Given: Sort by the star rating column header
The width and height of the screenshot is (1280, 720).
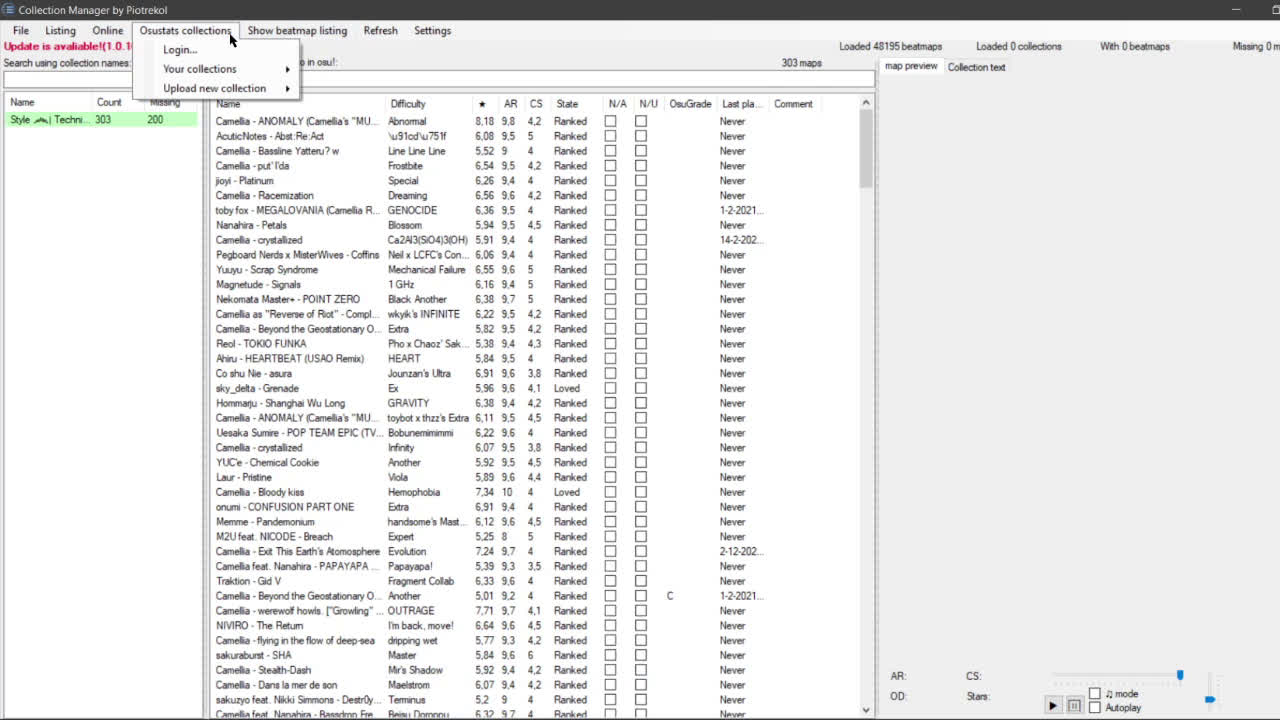Looking at the screenshot, I should (482, 104).
